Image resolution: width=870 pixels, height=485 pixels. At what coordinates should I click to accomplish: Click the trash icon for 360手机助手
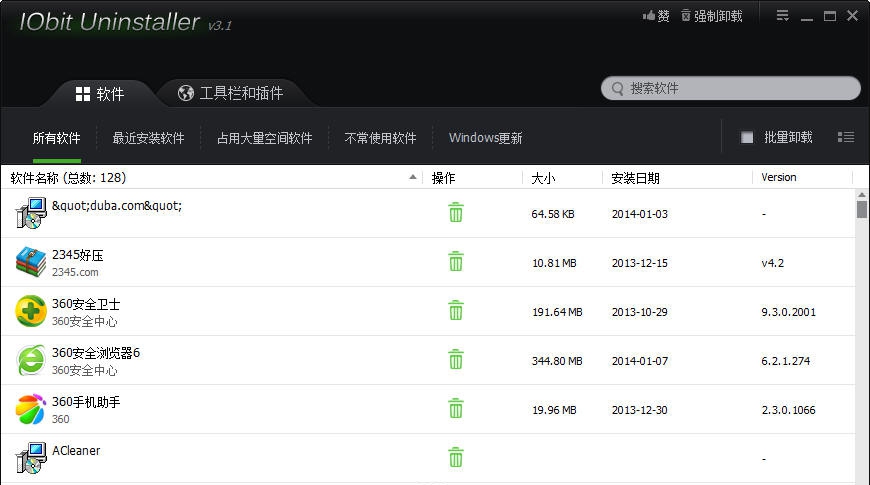click(x=456, y=408)
